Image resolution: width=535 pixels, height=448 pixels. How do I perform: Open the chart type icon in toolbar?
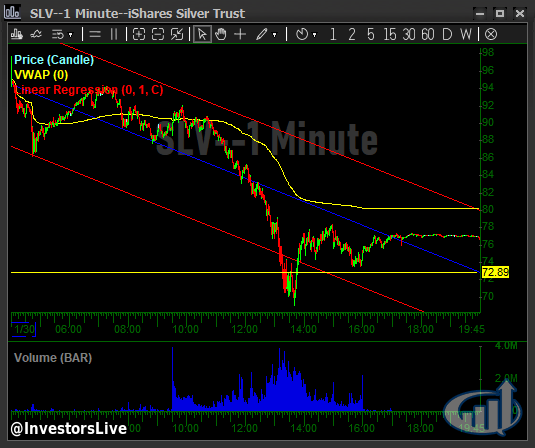coord(16,34)
